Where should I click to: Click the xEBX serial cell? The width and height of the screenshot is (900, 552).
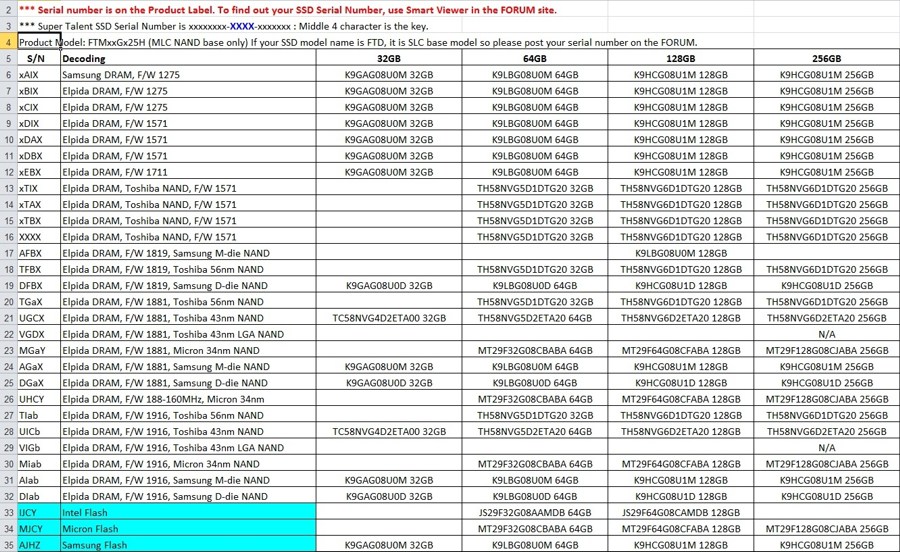click(38, 172)
